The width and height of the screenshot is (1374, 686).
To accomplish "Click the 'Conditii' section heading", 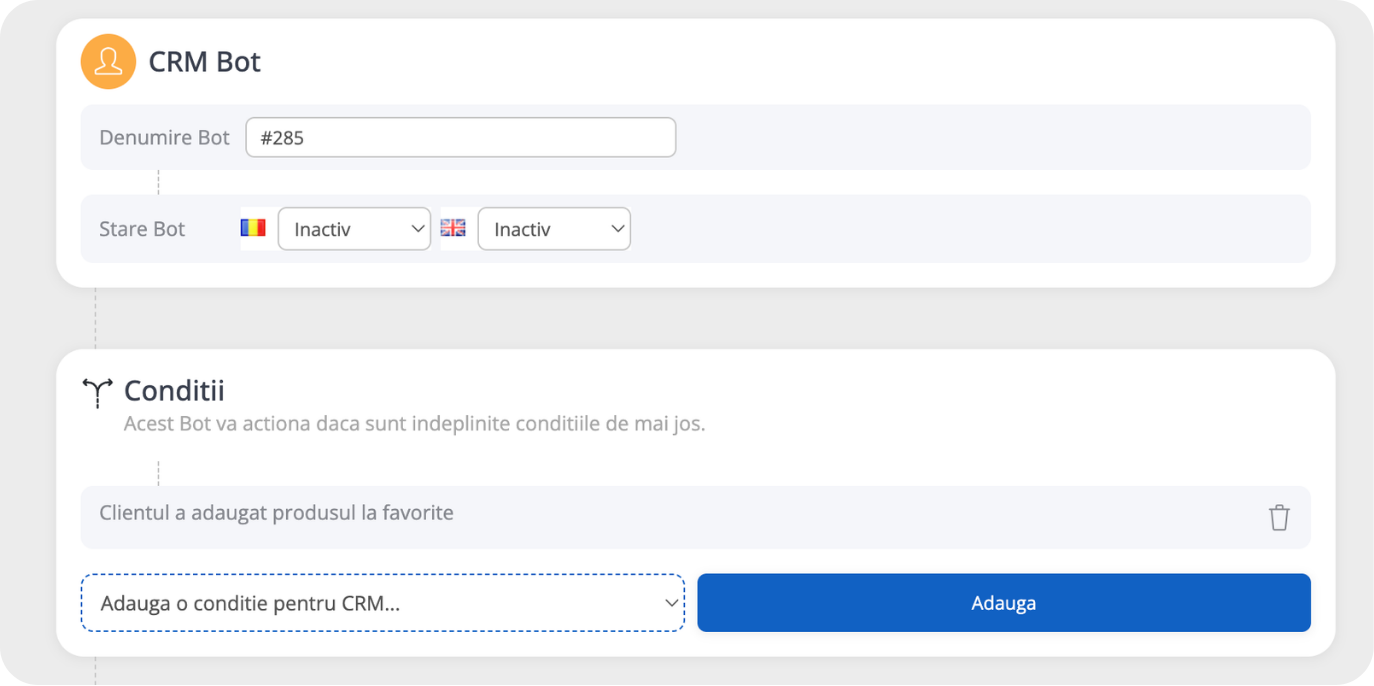I will click(x=174, y=390).
